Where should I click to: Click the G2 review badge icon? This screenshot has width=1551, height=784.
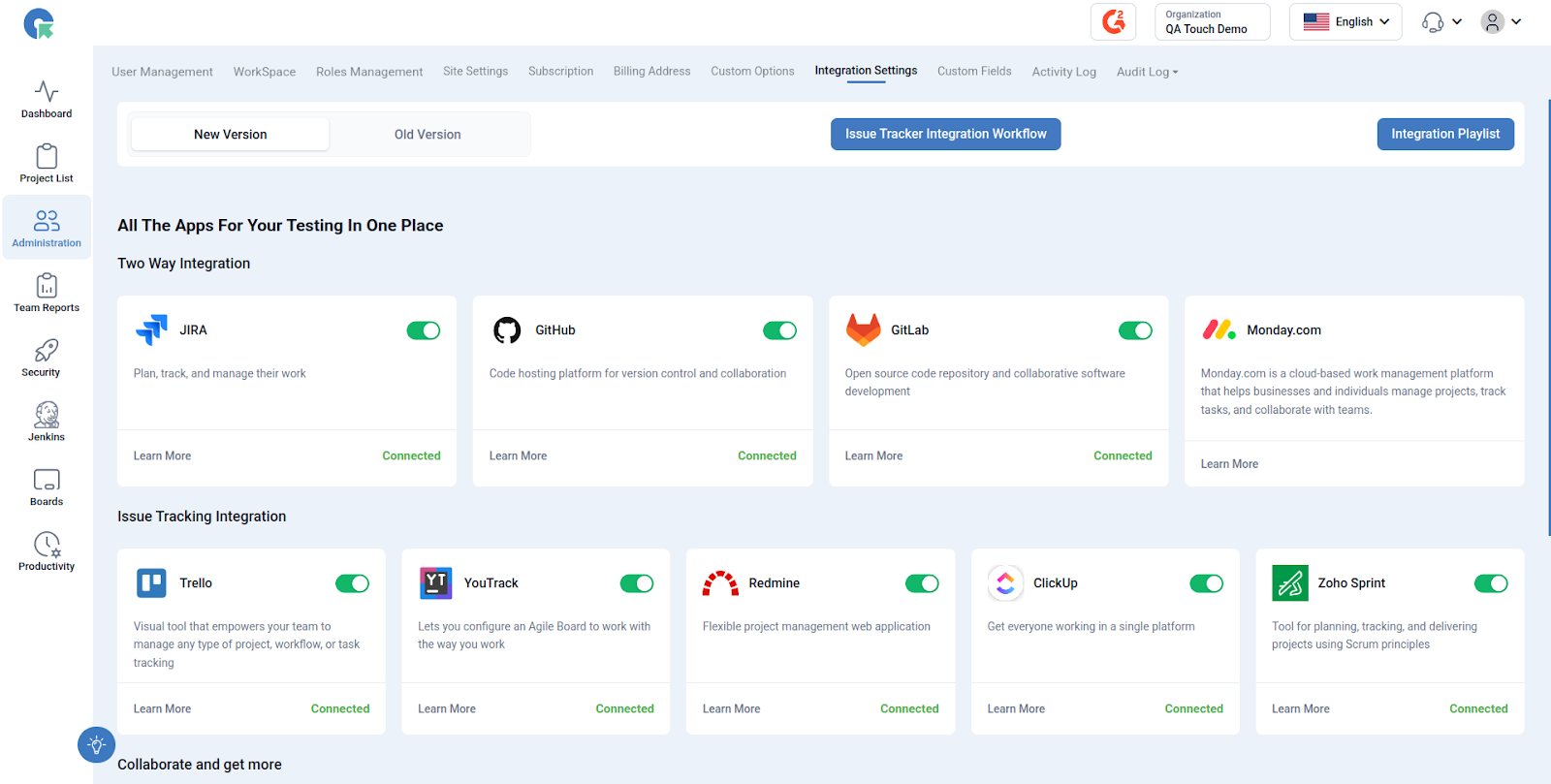click(1113, 21)
